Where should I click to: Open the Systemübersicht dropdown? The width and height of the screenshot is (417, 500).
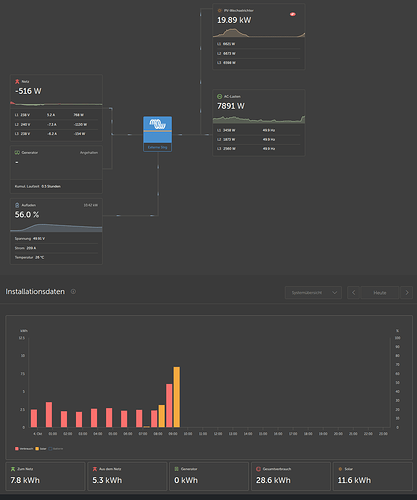[313, 293]
